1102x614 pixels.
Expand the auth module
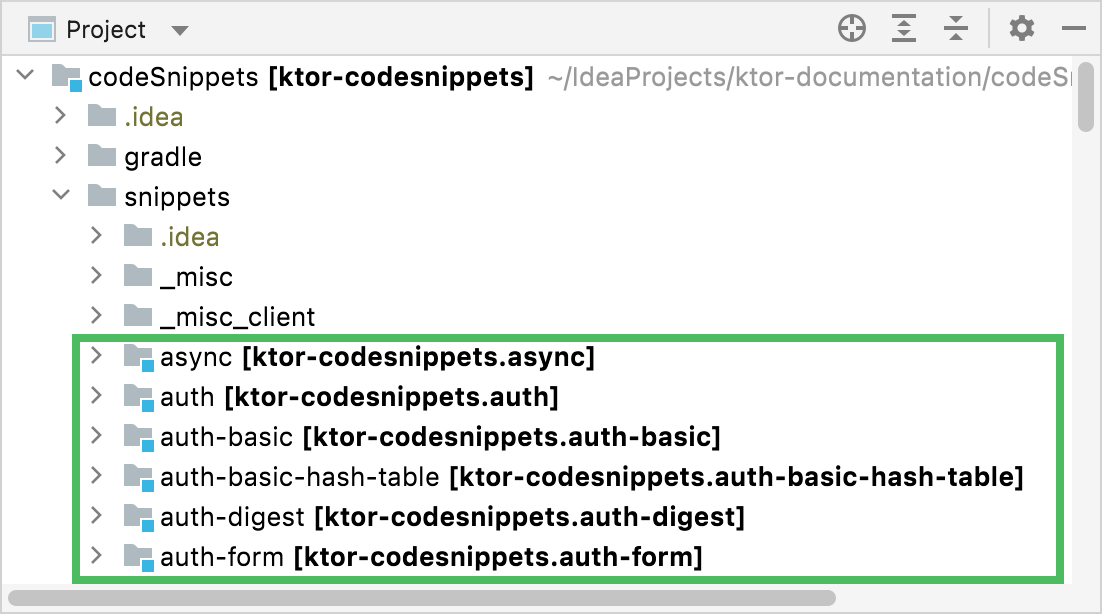coord(97,396)
